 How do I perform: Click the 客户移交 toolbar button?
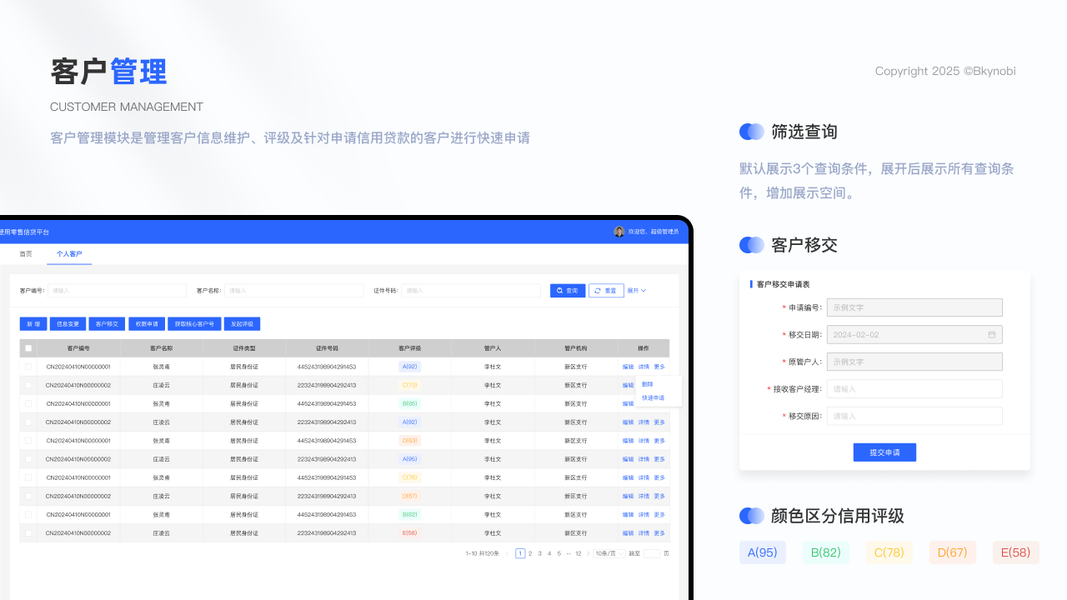(107, 324)
